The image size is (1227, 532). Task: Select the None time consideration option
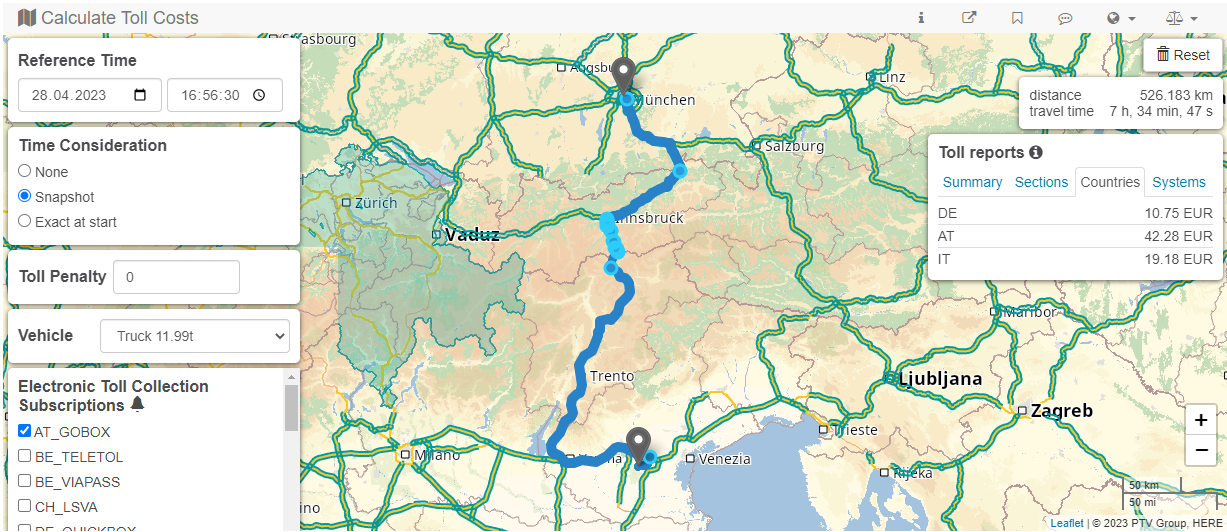coord(25,171)
